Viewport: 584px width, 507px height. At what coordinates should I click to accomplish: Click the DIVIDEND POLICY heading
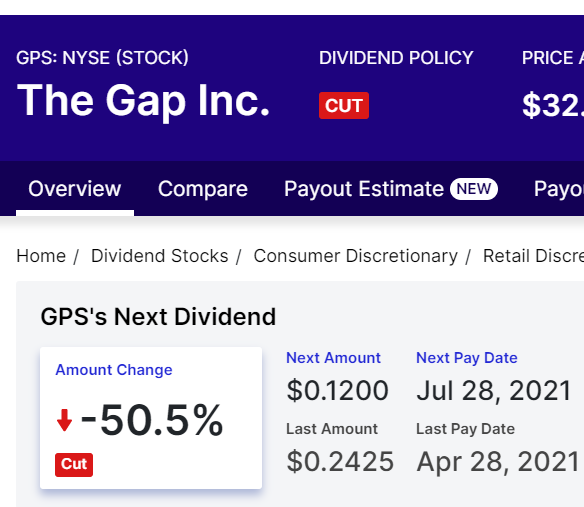coord(396,58)
